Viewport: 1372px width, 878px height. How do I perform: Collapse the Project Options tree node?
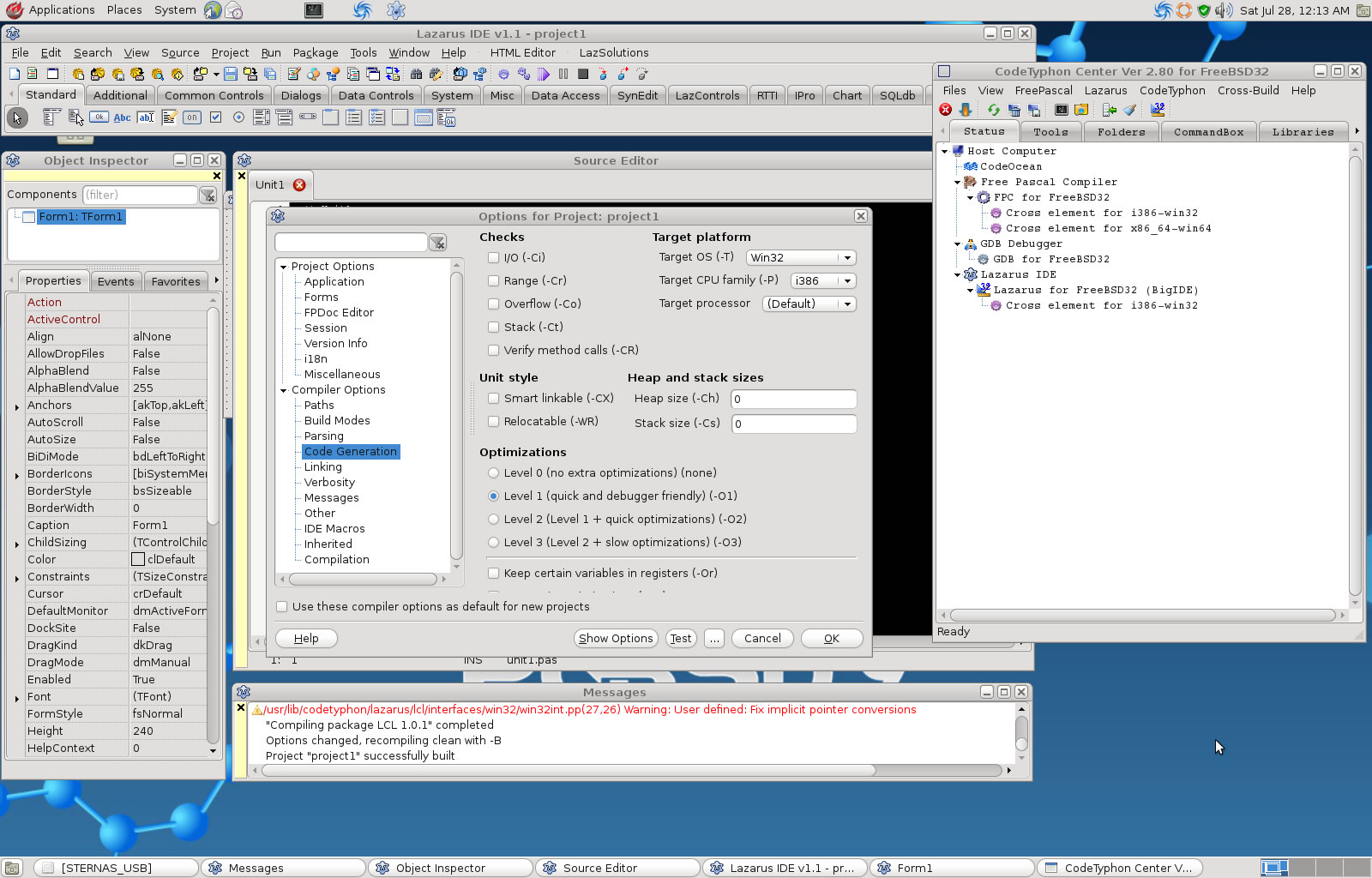tap(284, 267)
